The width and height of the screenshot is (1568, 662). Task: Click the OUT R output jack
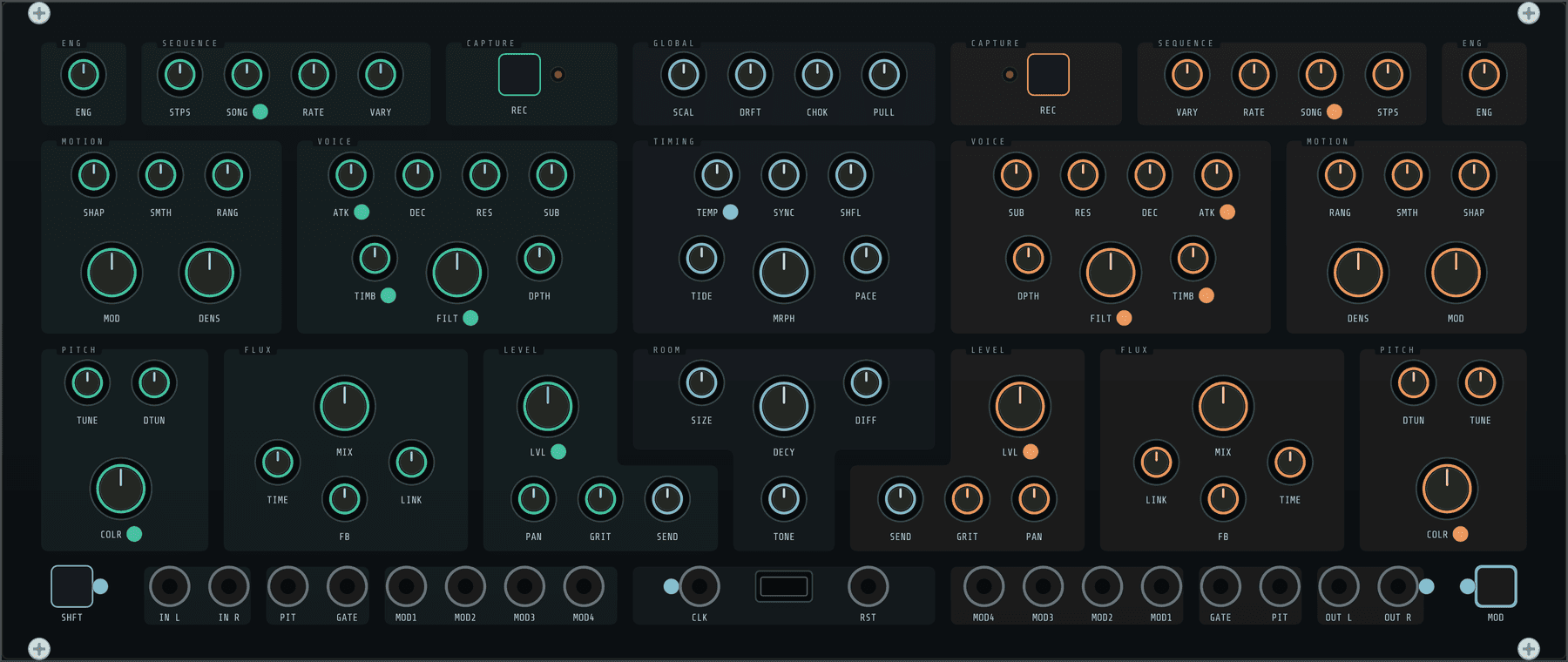[1398, 587]
